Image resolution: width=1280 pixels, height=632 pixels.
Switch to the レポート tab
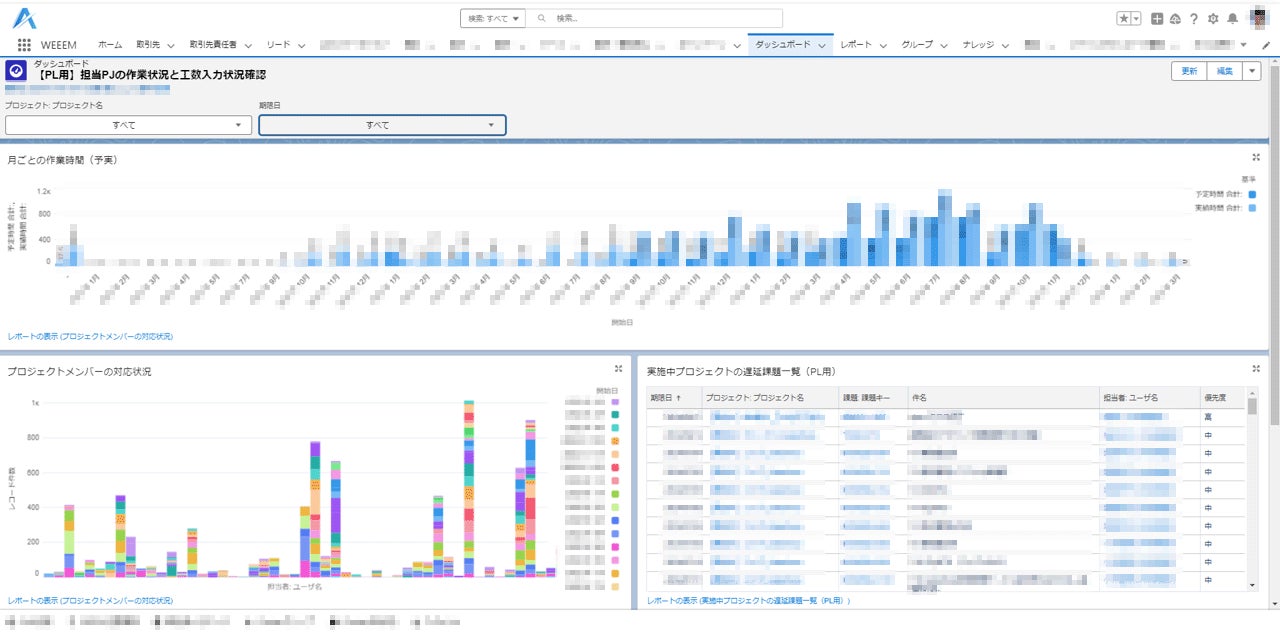pyautogui.click(x=856, y=45)
